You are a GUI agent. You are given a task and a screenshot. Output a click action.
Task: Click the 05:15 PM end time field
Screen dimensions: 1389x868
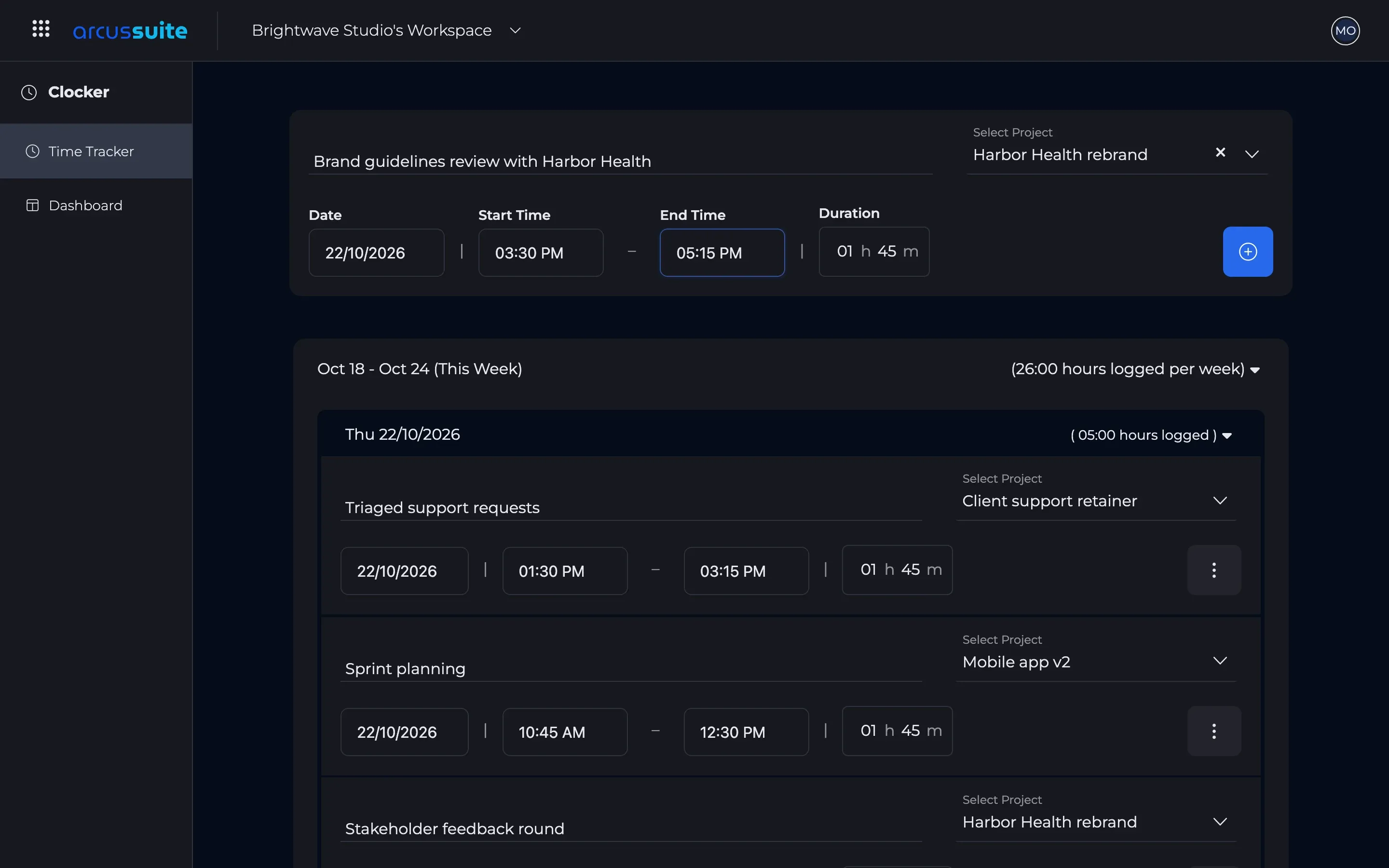pos(722,253)
